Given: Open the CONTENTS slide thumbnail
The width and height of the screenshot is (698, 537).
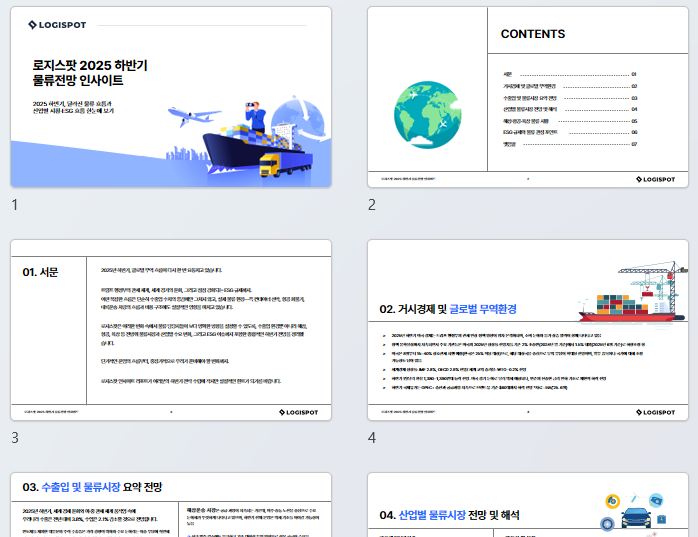Looking at the screenshot, I should tap(527, 97).
